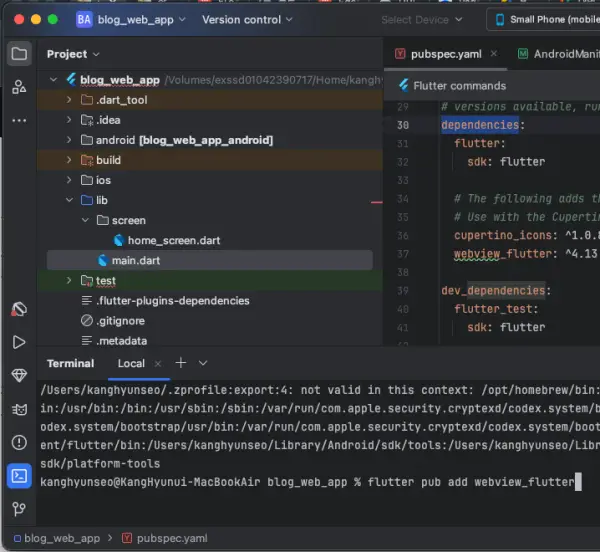Expand the .idea folder
The width and height of the screenshot is (600, 552).
[69, 120]
